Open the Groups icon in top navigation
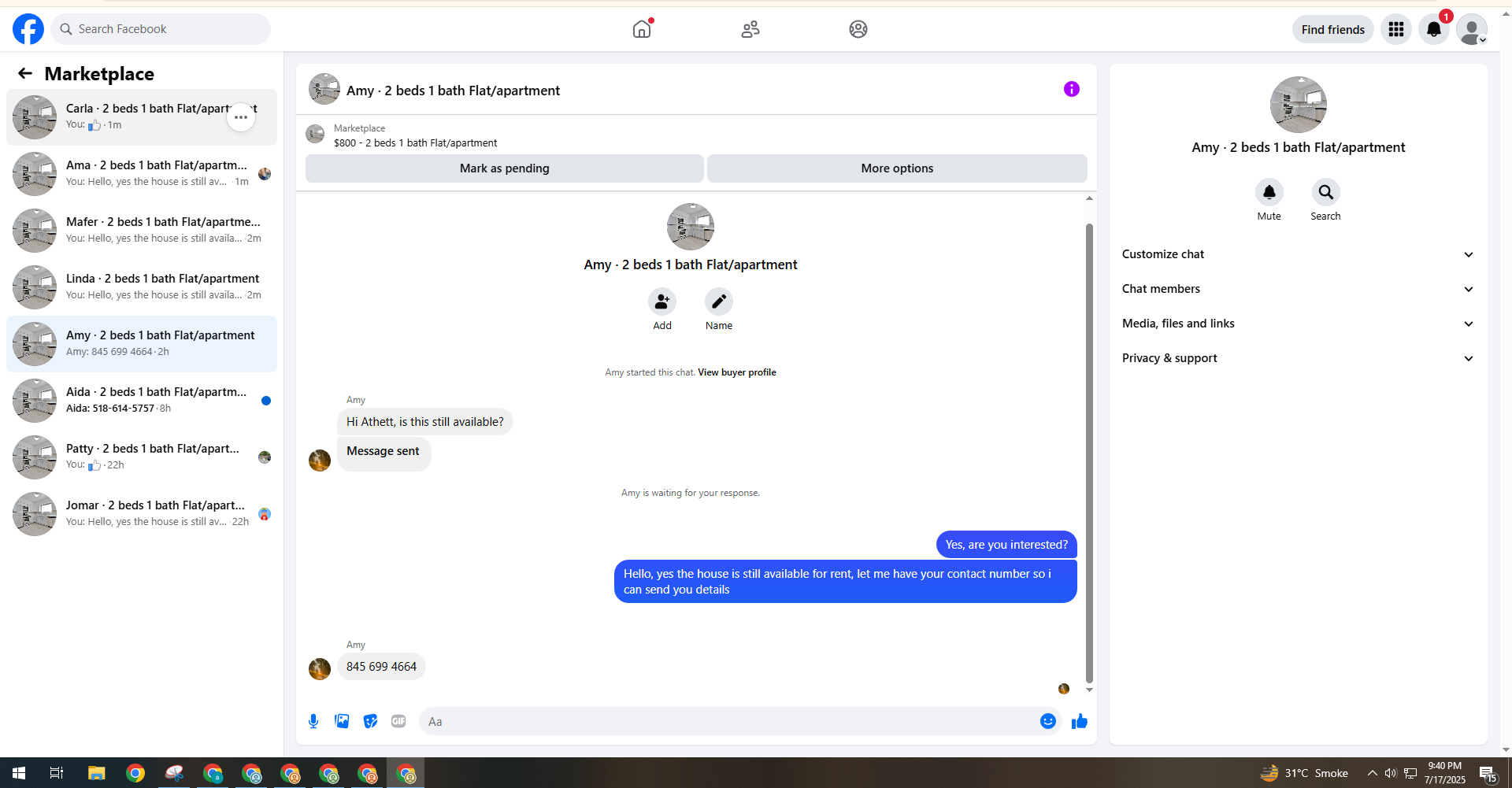 pos(858,29)
